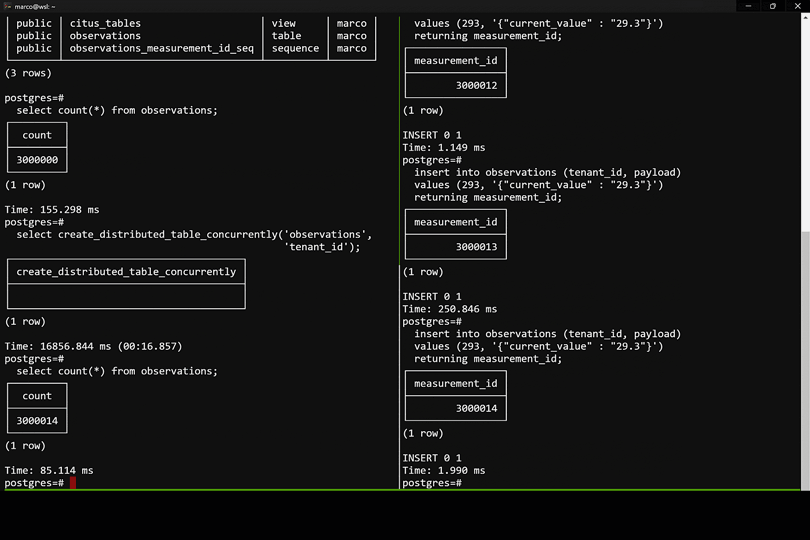Restore down the terminal window

pyautogui.click(x=773, y=6)
